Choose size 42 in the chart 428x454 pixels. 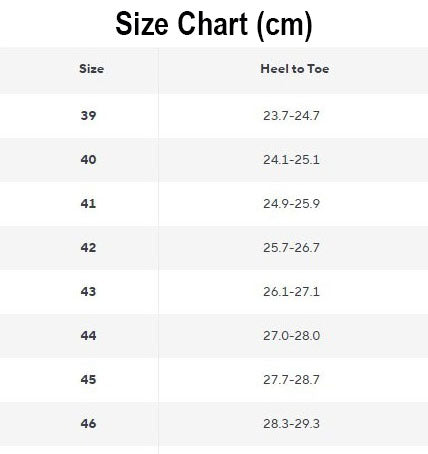click(x=88, y=248)
